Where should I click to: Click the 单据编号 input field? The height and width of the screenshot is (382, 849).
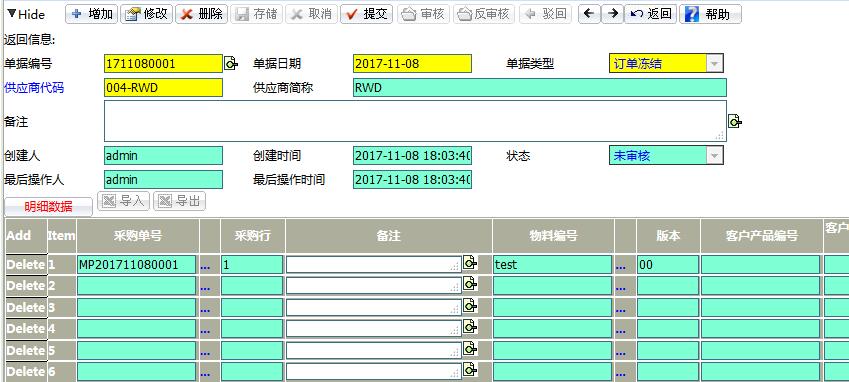coord(163,64)
